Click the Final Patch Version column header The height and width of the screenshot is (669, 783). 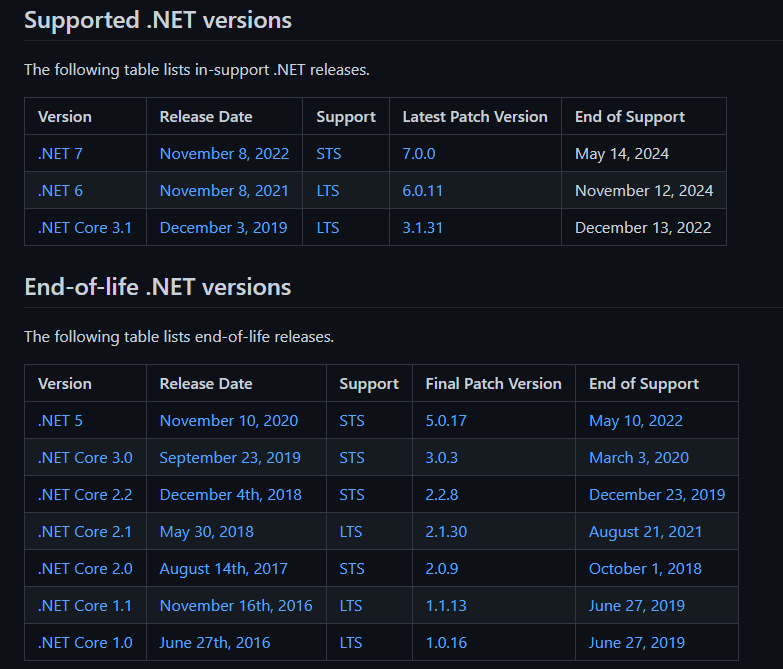493,384
